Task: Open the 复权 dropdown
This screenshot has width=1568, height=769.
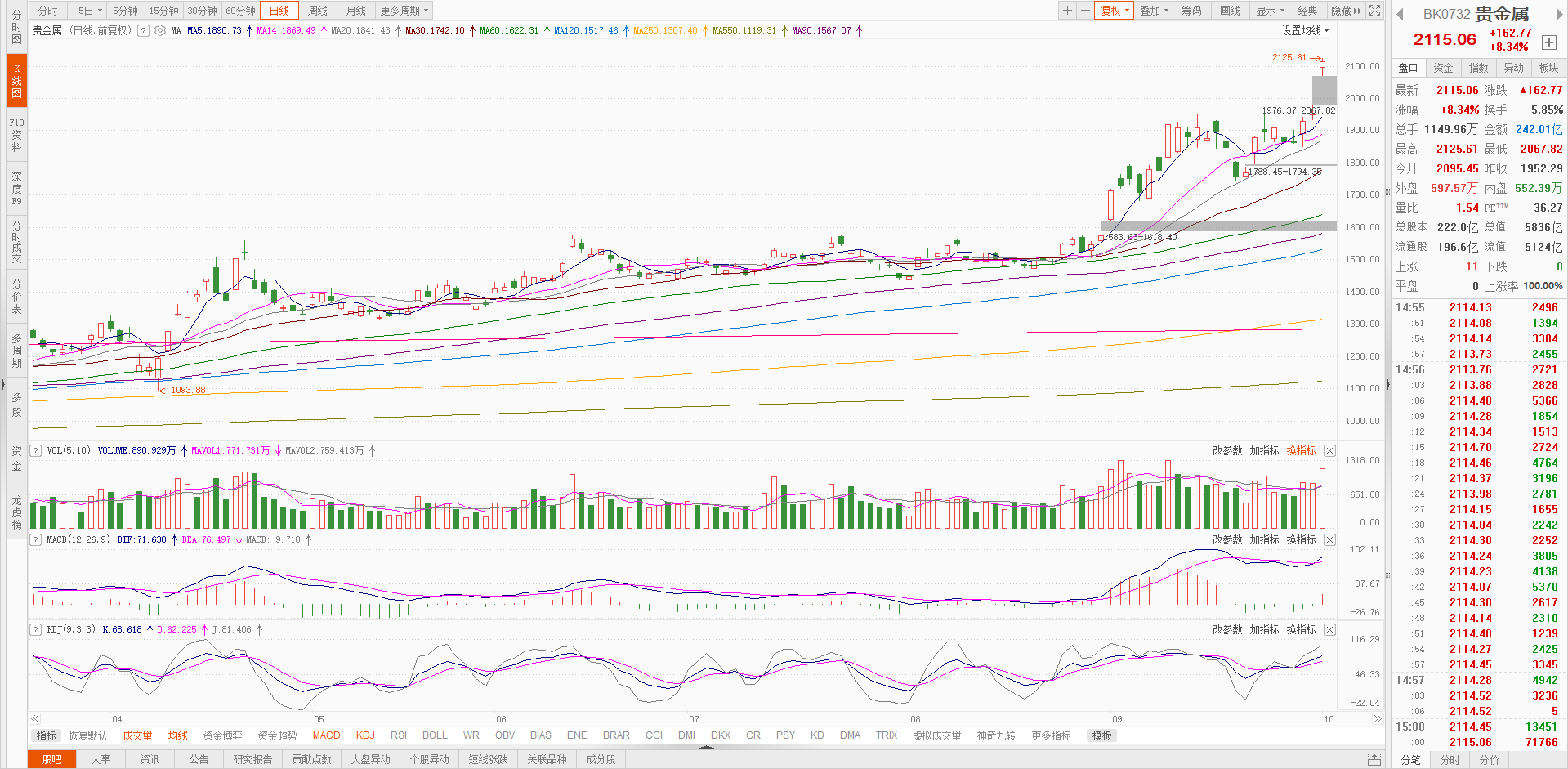Action: pos(1115,11)
